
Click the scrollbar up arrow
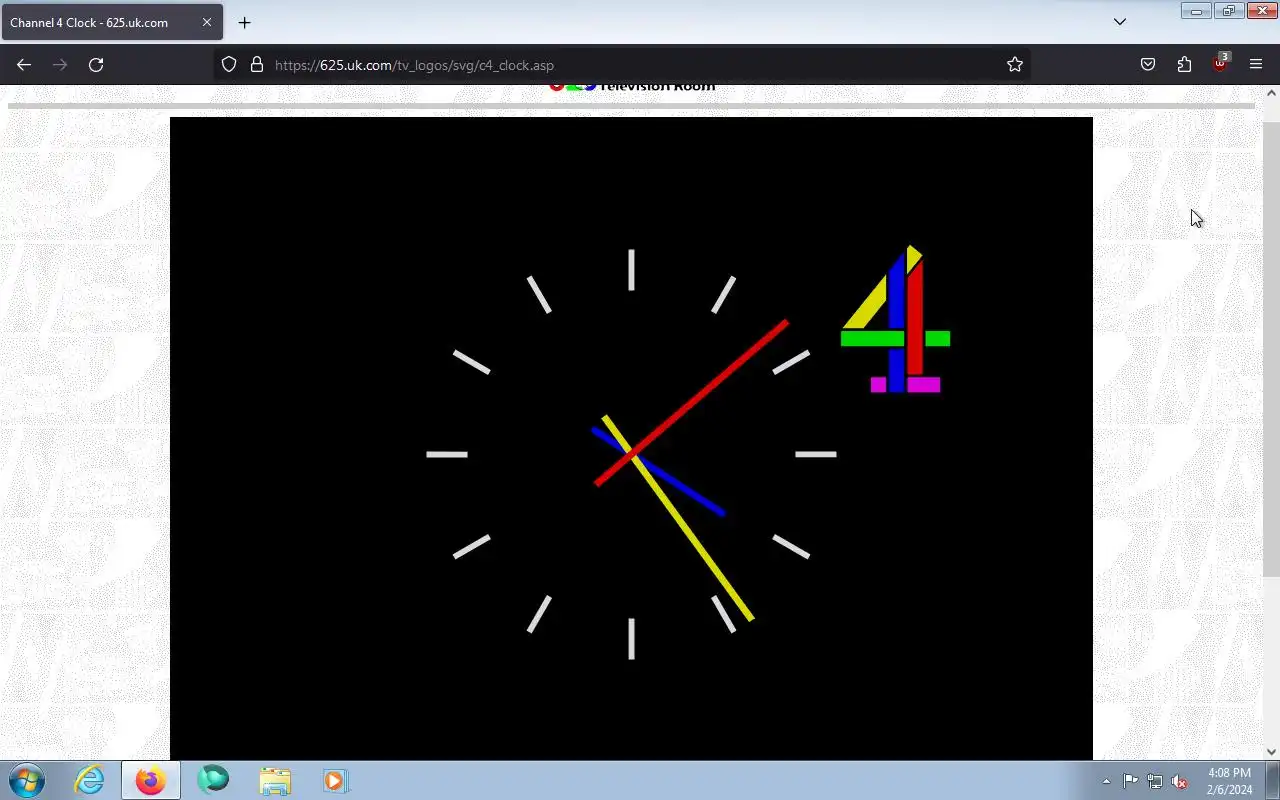[x=1271, y=92]
